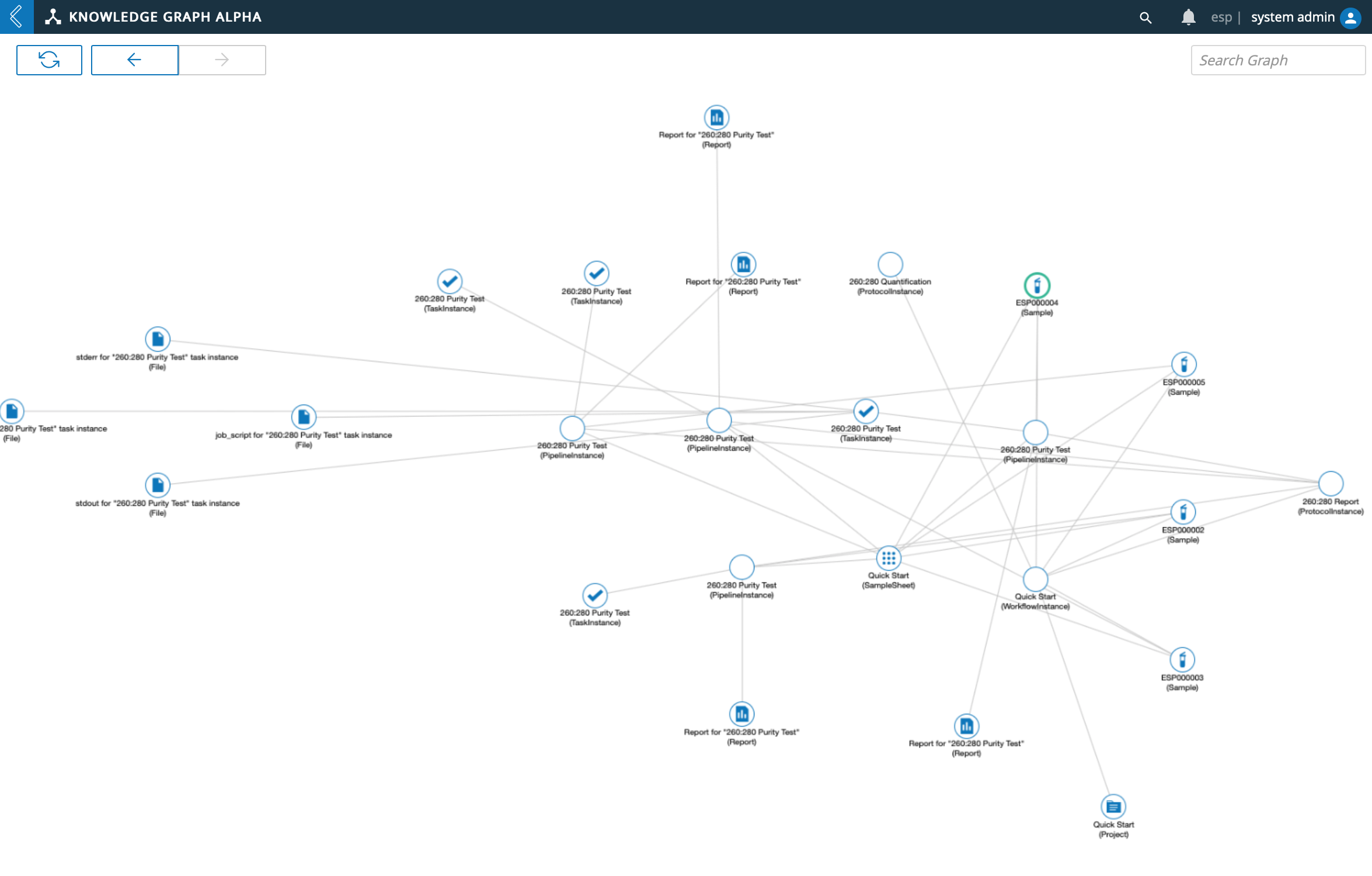
Task: Go forward using the right arrow button
Action: [x=222, y=60]
